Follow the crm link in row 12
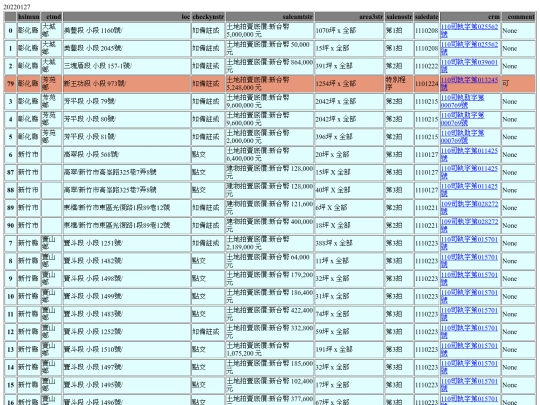 point(469,332)
